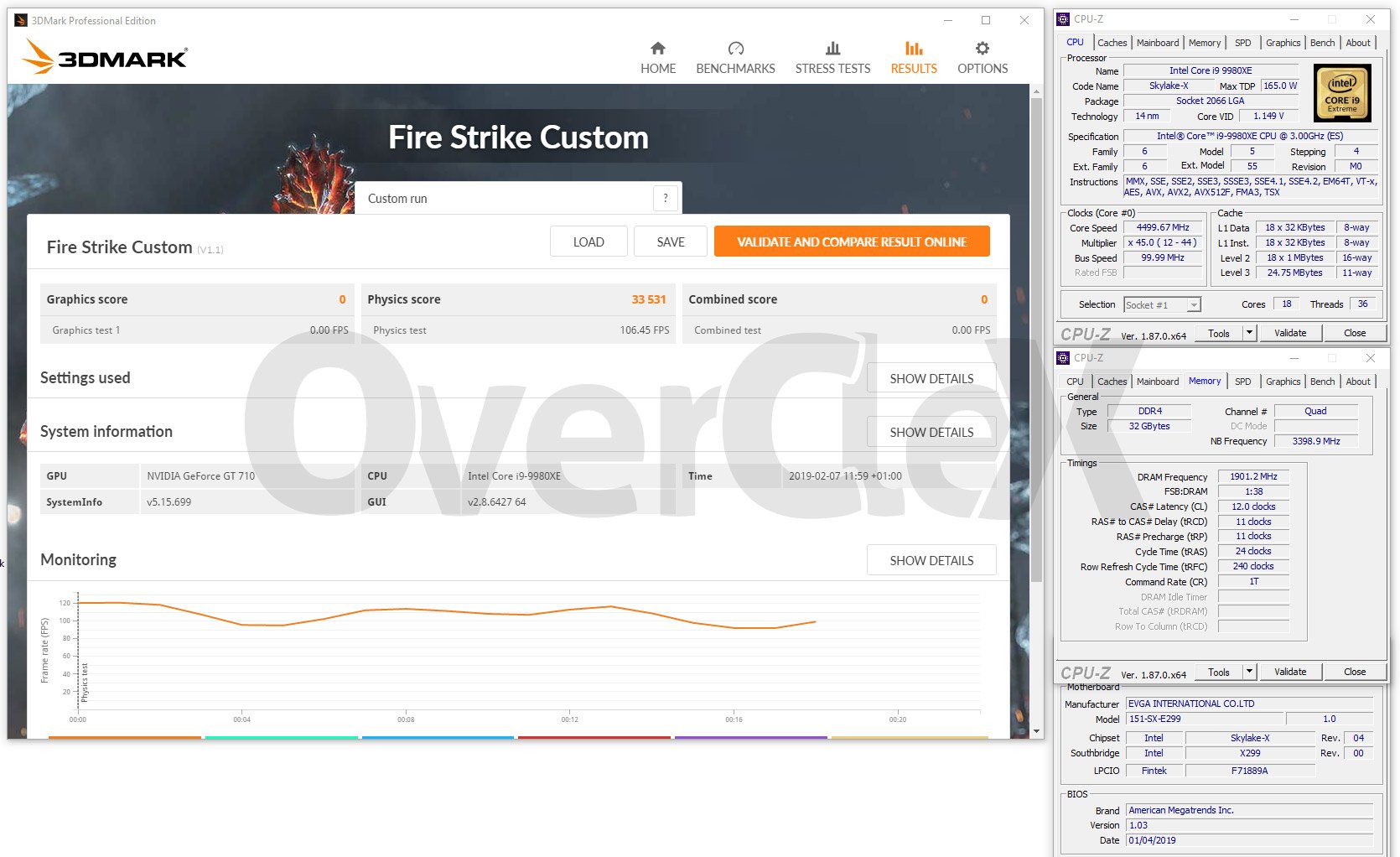Switch to Graphics tab in top CPU-Z
Image resolution: width=1400 pixels, height=857 pixels.
coord(1283,43)
